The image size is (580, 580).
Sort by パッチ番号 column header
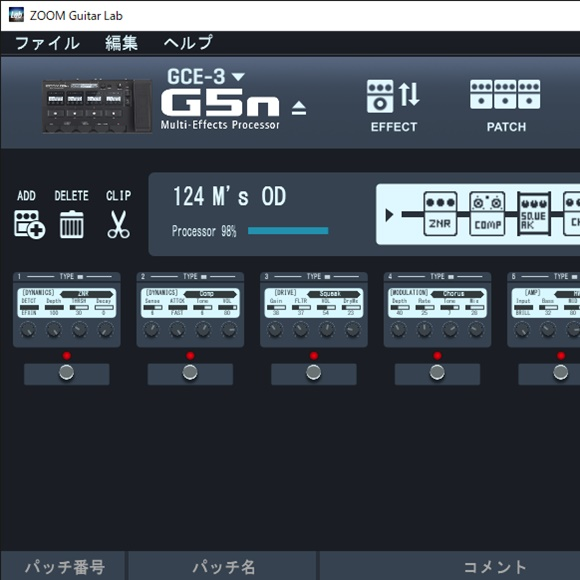[x=64, y=566]
